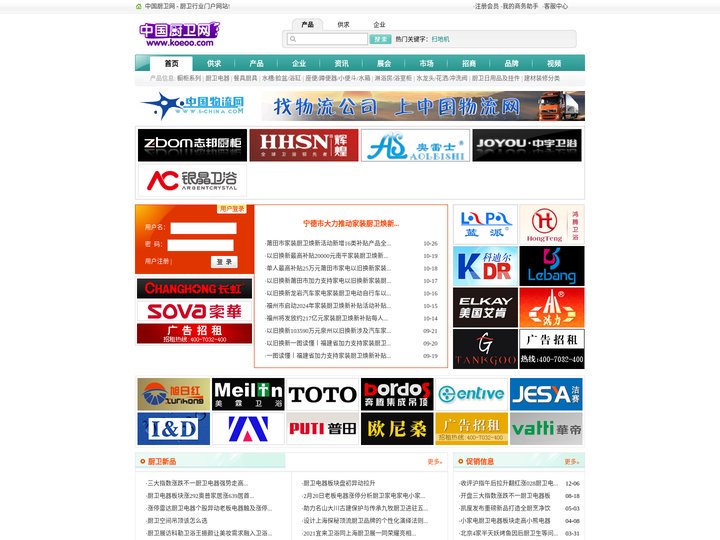Image resolution: width=720 pixels, height=540 pixels.
Task: Open 资讯 in the navigation bar
Action: pos(342,63)
